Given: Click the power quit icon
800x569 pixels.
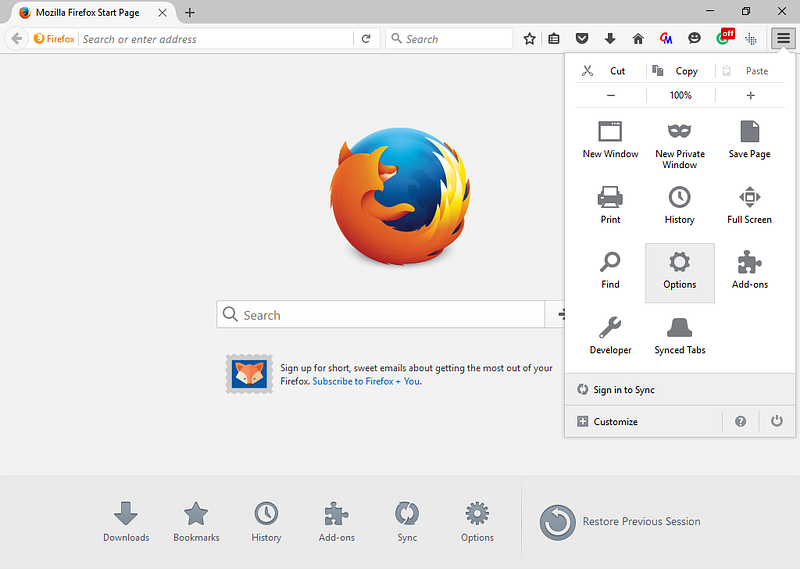Looking at the screenshot, I should 777,421.
